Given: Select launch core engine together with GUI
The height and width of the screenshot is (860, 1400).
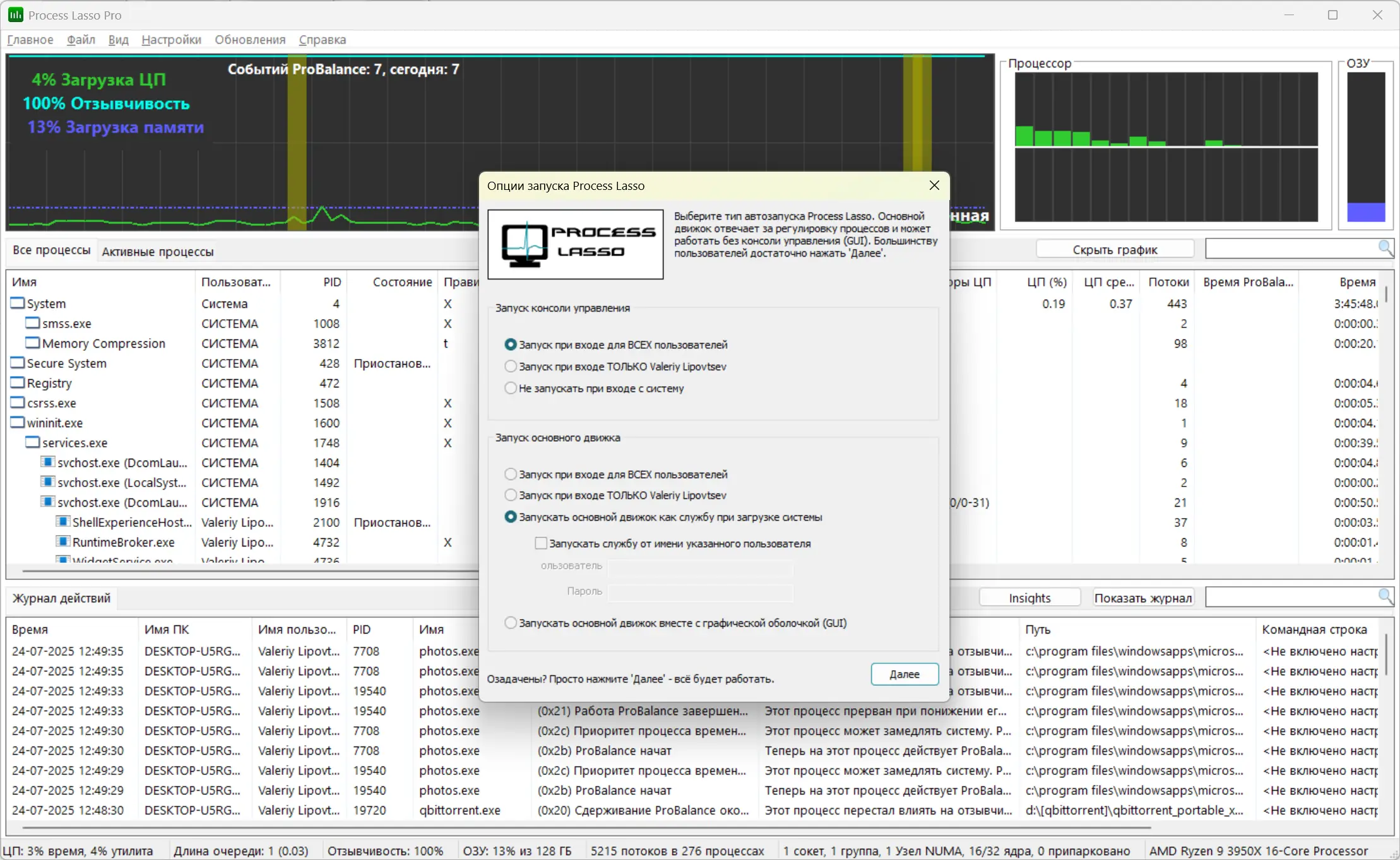Looking at the screenshot, I should 511,623.
